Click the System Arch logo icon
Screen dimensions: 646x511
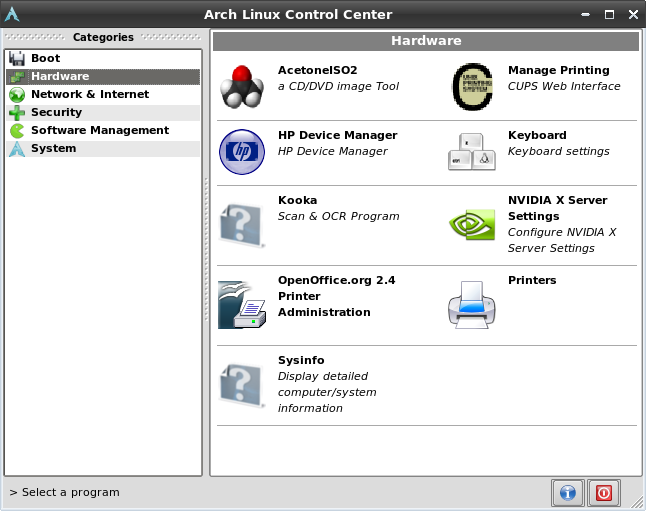click(x=17, y=149)
